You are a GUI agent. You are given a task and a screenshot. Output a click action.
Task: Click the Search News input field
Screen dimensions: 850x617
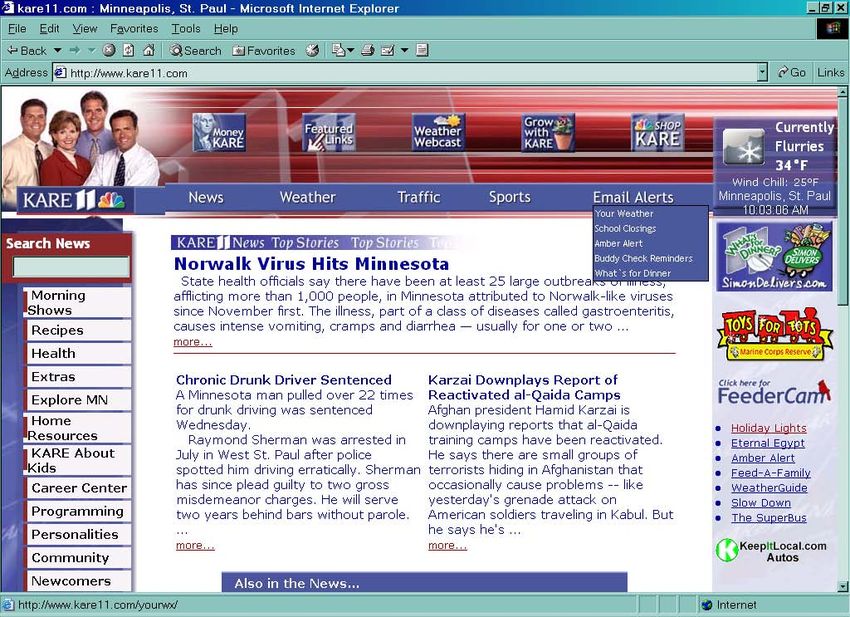click(x=71, y=267)
